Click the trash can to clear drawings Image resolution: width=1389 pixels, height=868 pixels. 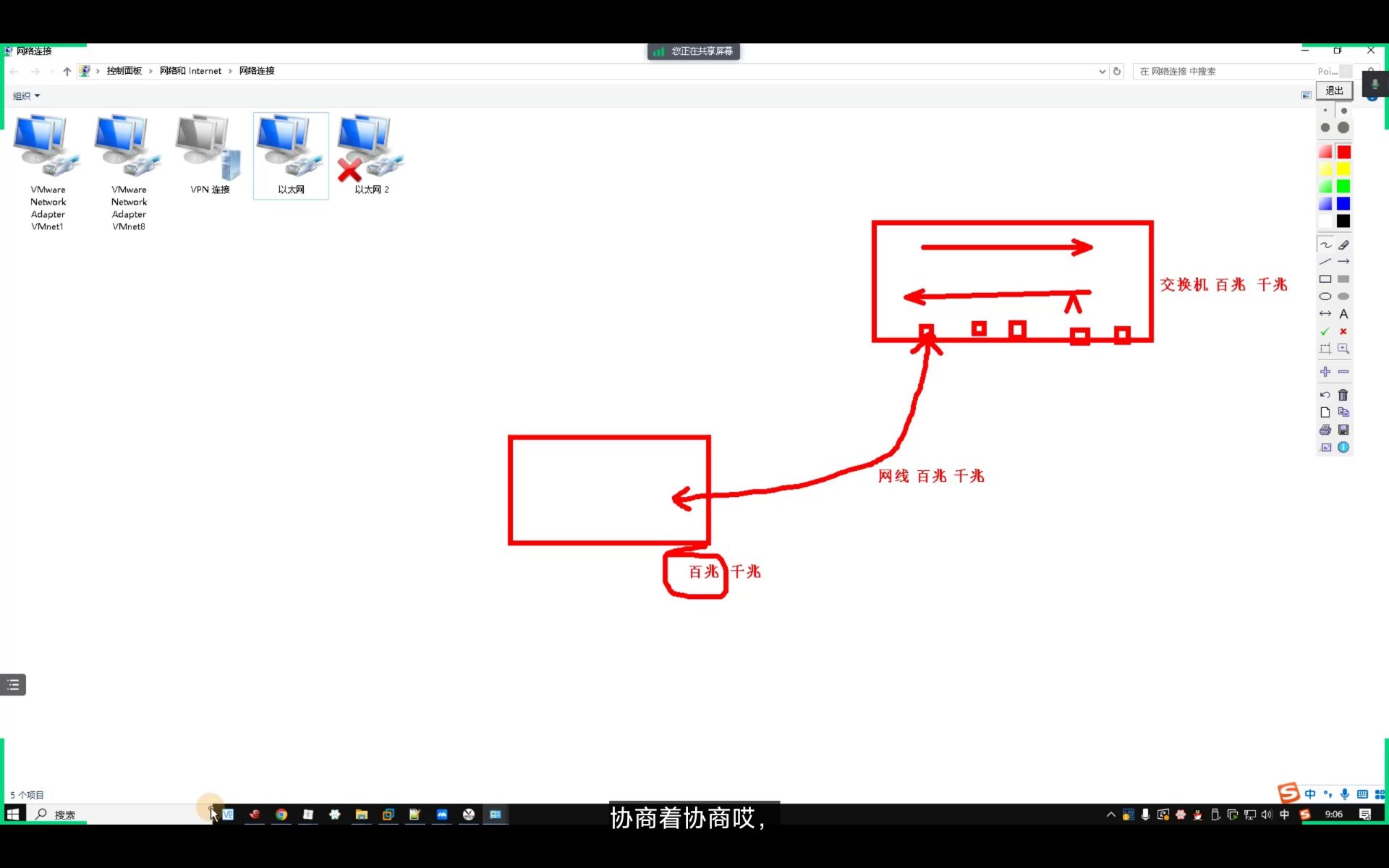click(1343, 395)
